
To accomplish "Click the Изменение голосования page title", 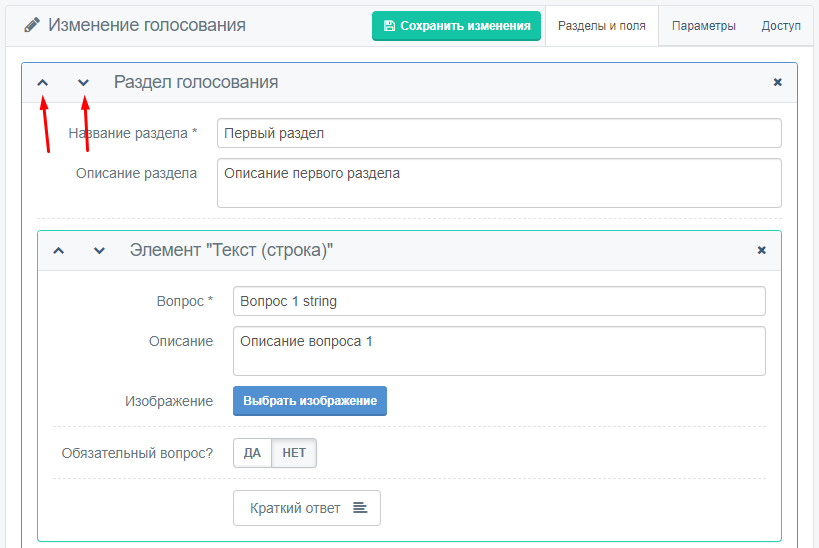I will click(147, 25).
